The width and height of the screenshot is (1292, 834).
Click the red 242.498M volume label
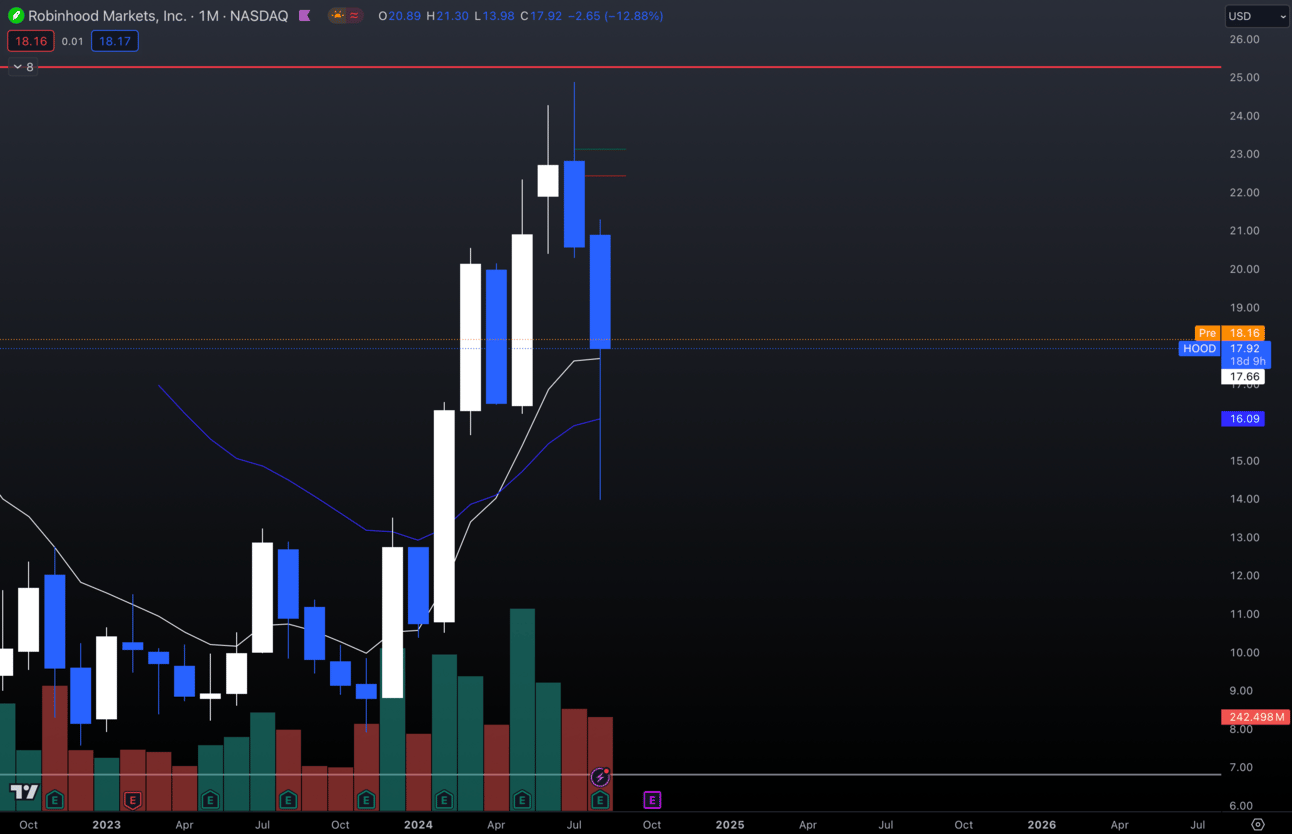1256,717
